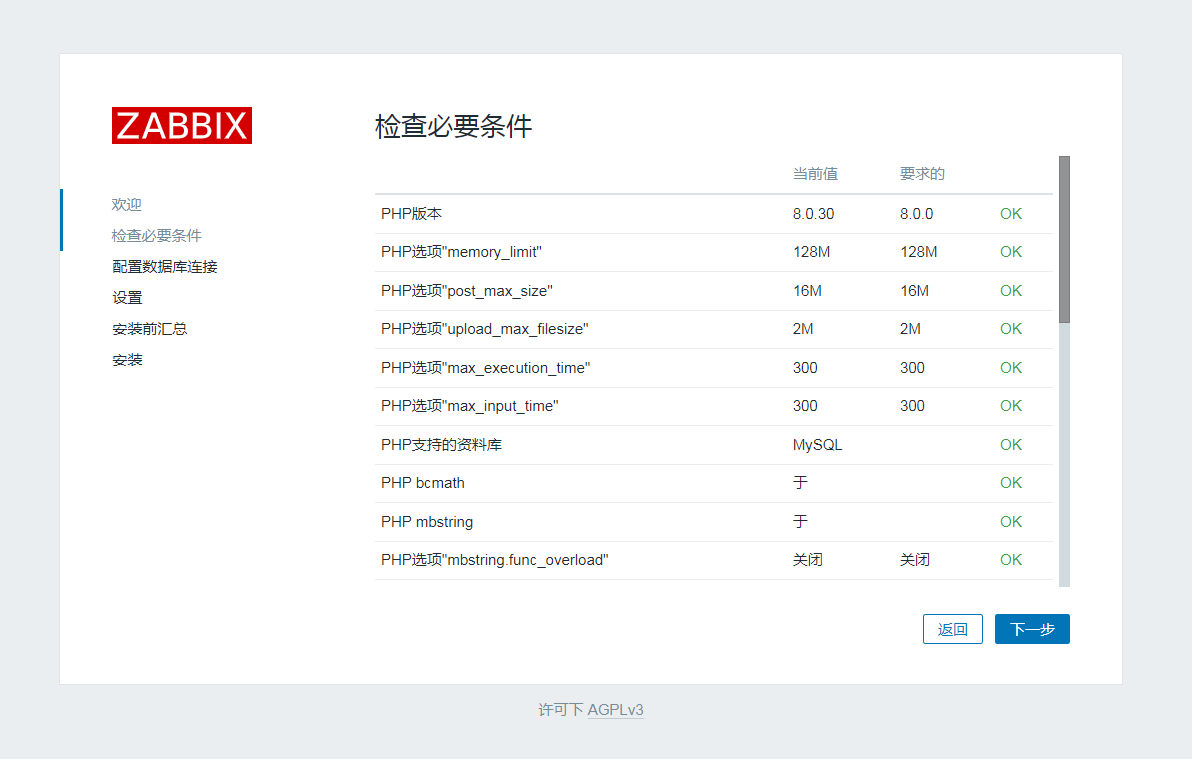Screen dimensions: 1192x759
Task: Click current value 2M of upload_max_filesize
Action: coord(804,329)
